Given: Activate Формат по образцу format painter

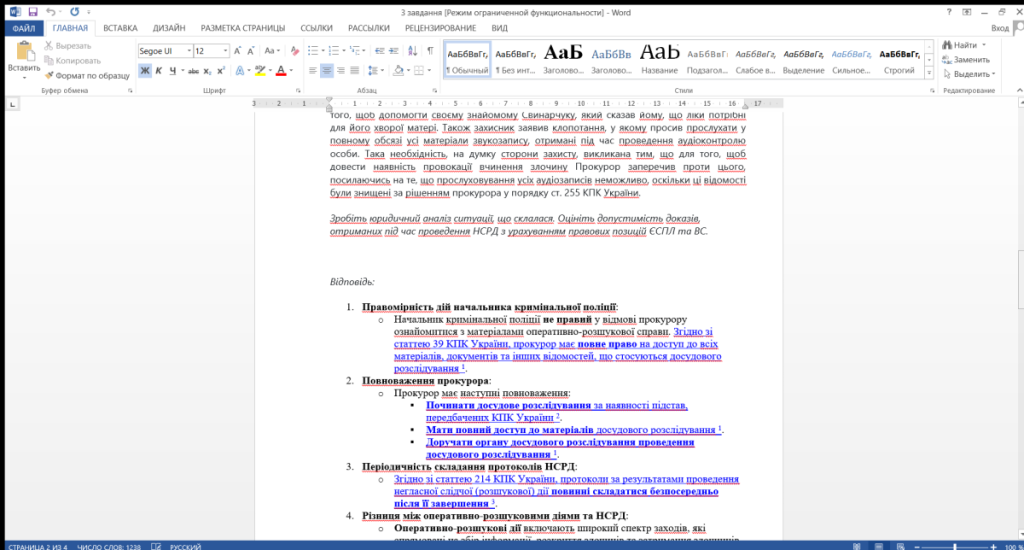Looking at the screenshot, I should pos(87,76).
